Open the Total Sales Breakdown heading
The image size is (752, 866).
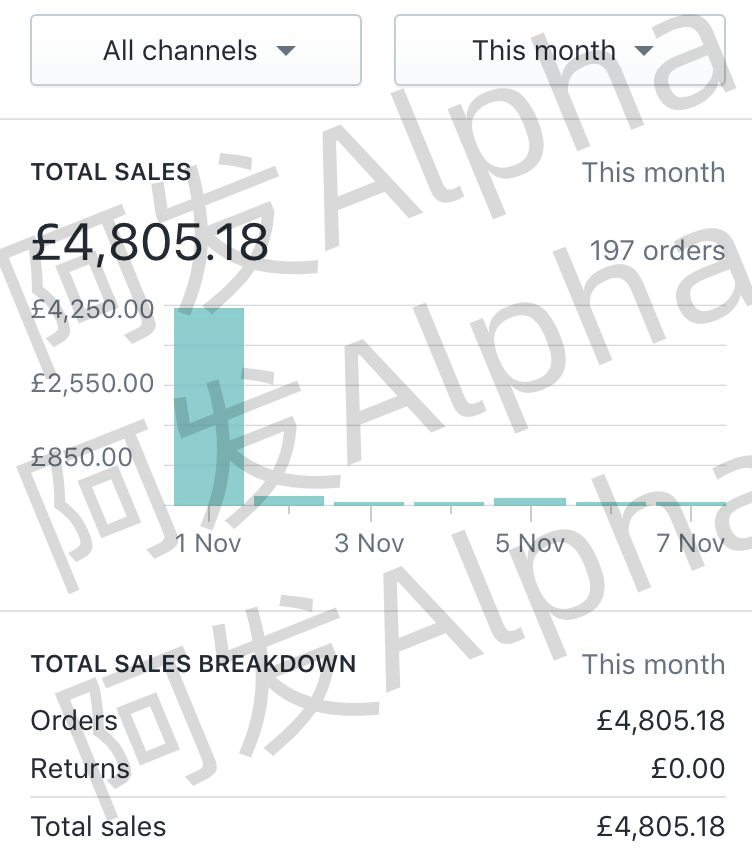coord(193,664)
